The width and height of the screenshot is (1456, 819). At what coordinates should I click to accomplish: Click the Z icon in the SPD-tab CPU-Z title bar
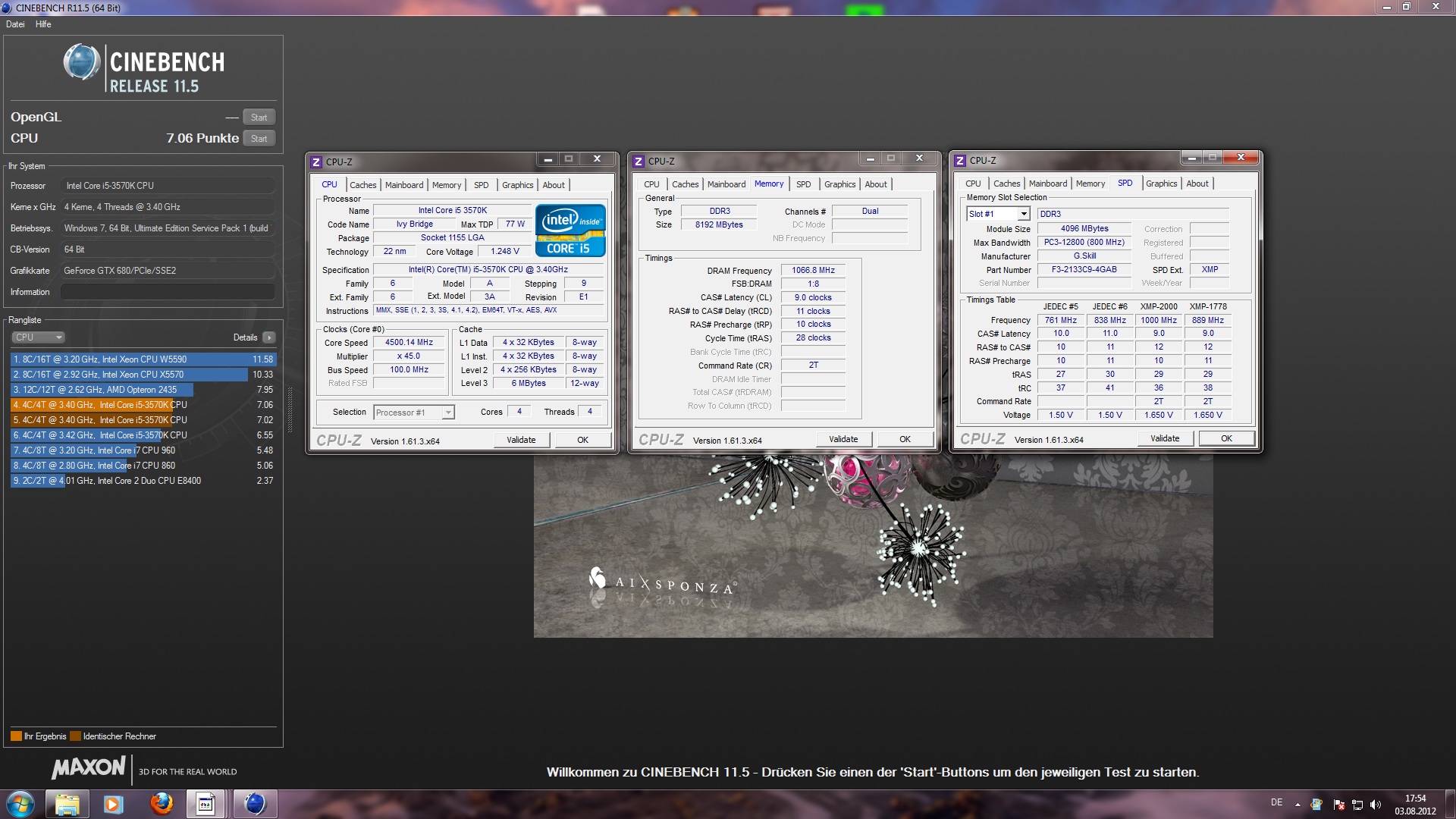click(960, 160)
